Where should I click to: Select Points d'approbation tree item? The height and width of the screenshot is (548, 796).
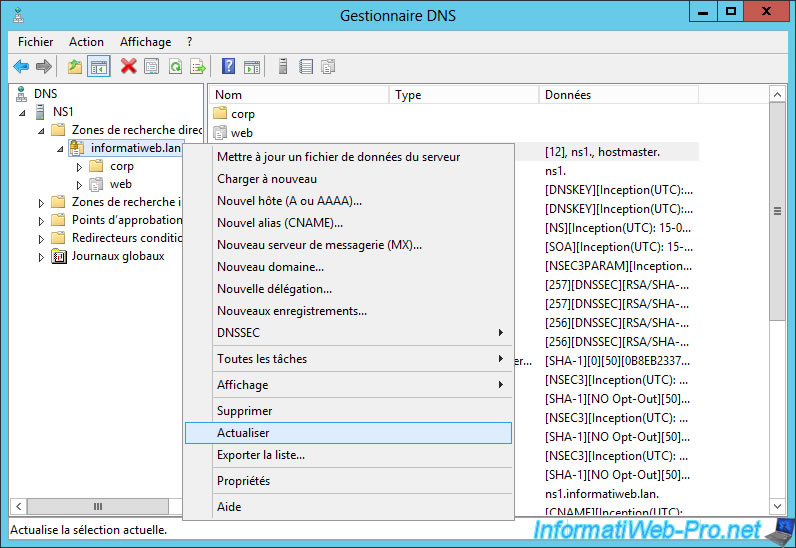[x=126, y=220]
